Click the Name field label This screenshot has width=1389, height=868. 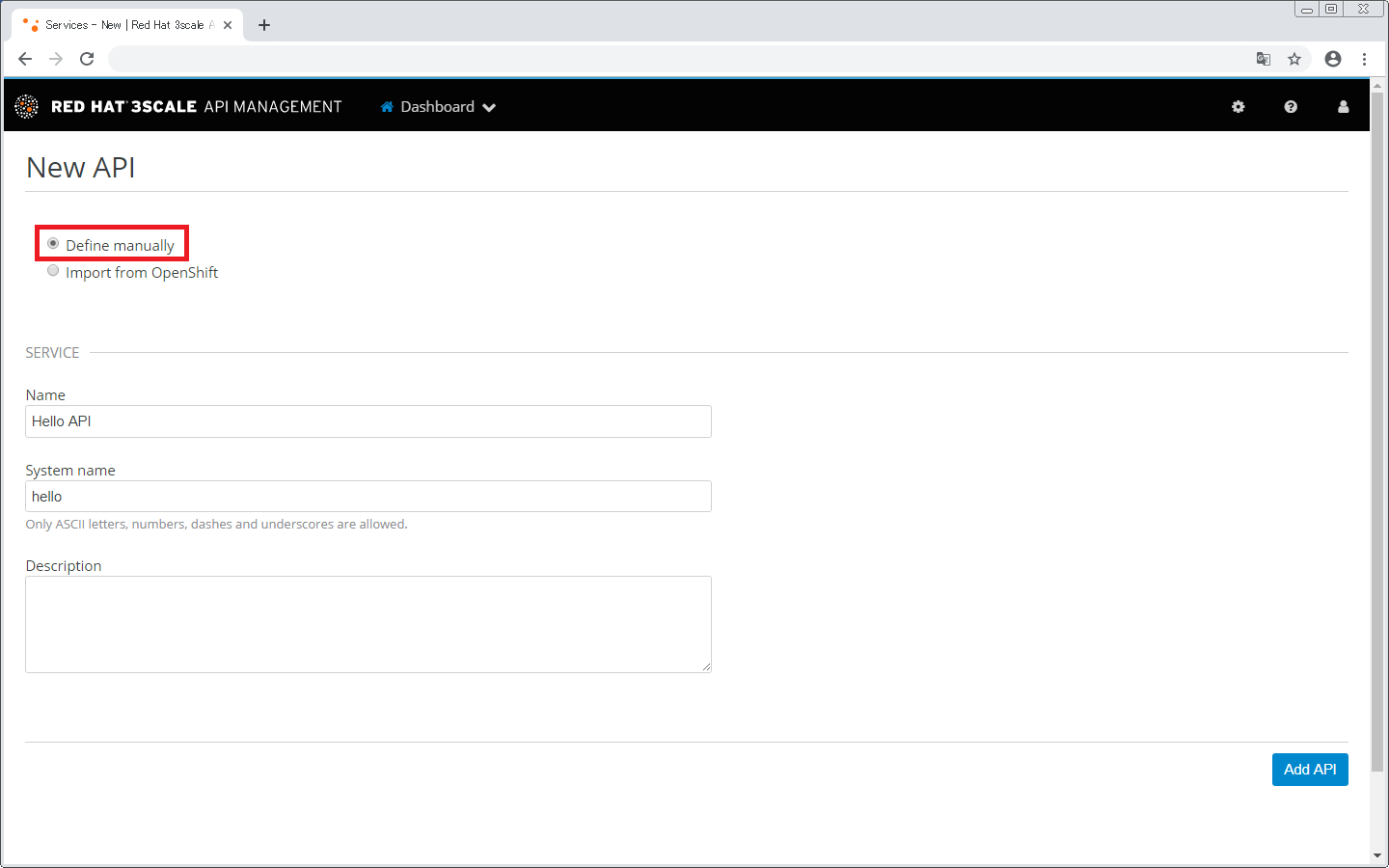point(45,395)
